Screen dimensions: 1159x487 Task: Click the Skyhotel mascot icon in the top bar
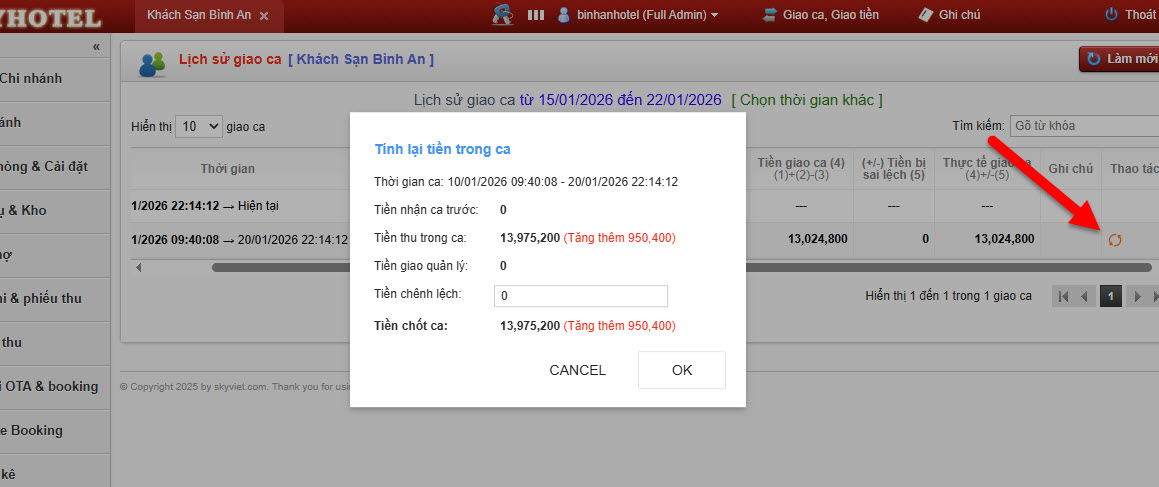coord(503,15)
